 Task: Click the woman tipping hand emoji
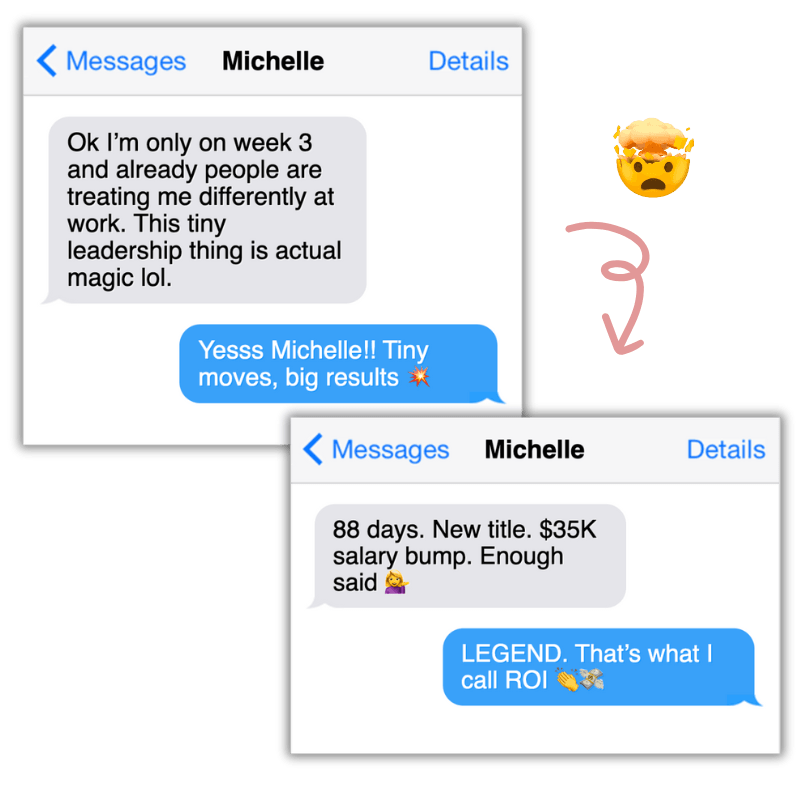(x=396, y=582)
